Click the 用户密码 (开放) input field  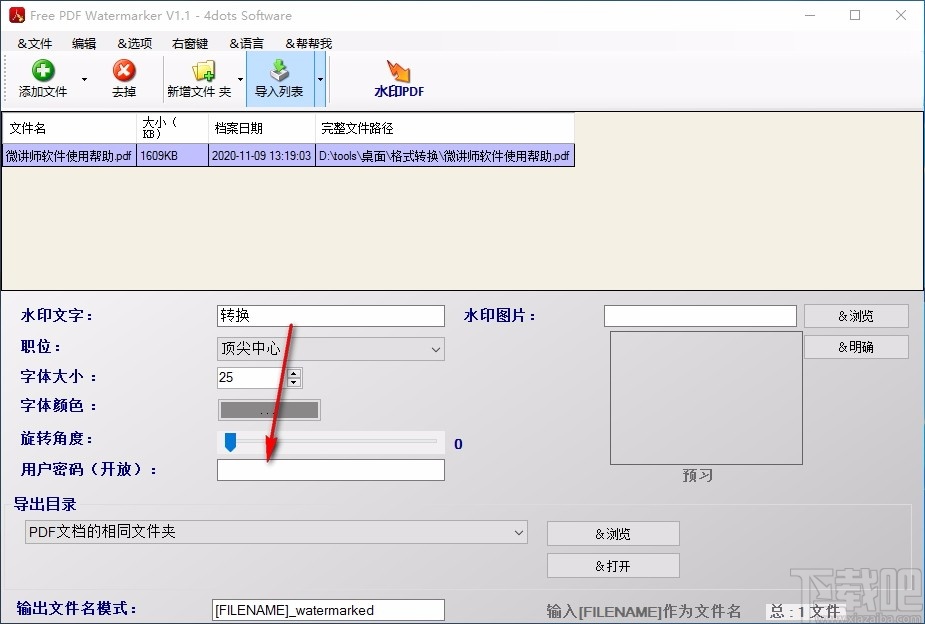tap(331, 470)
